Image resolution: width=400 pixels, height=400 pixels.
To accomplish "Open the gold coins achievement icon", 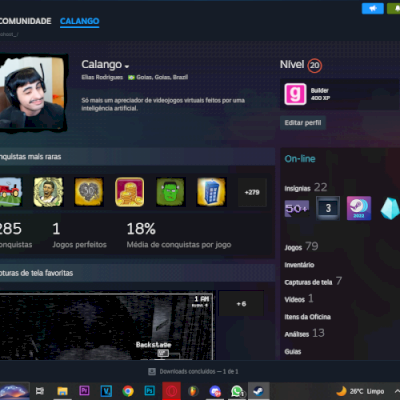I will click(130, 192).
